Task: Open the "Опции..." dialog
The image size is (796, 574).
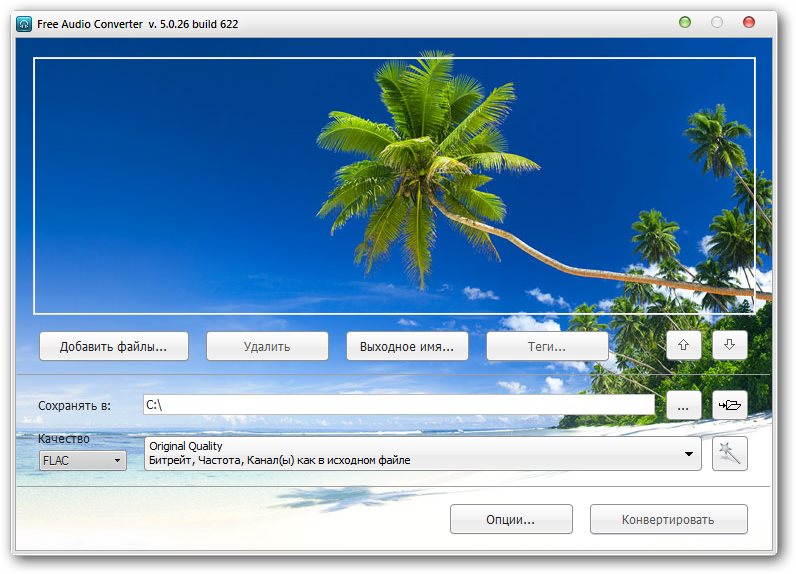Action: click(511, 520)
